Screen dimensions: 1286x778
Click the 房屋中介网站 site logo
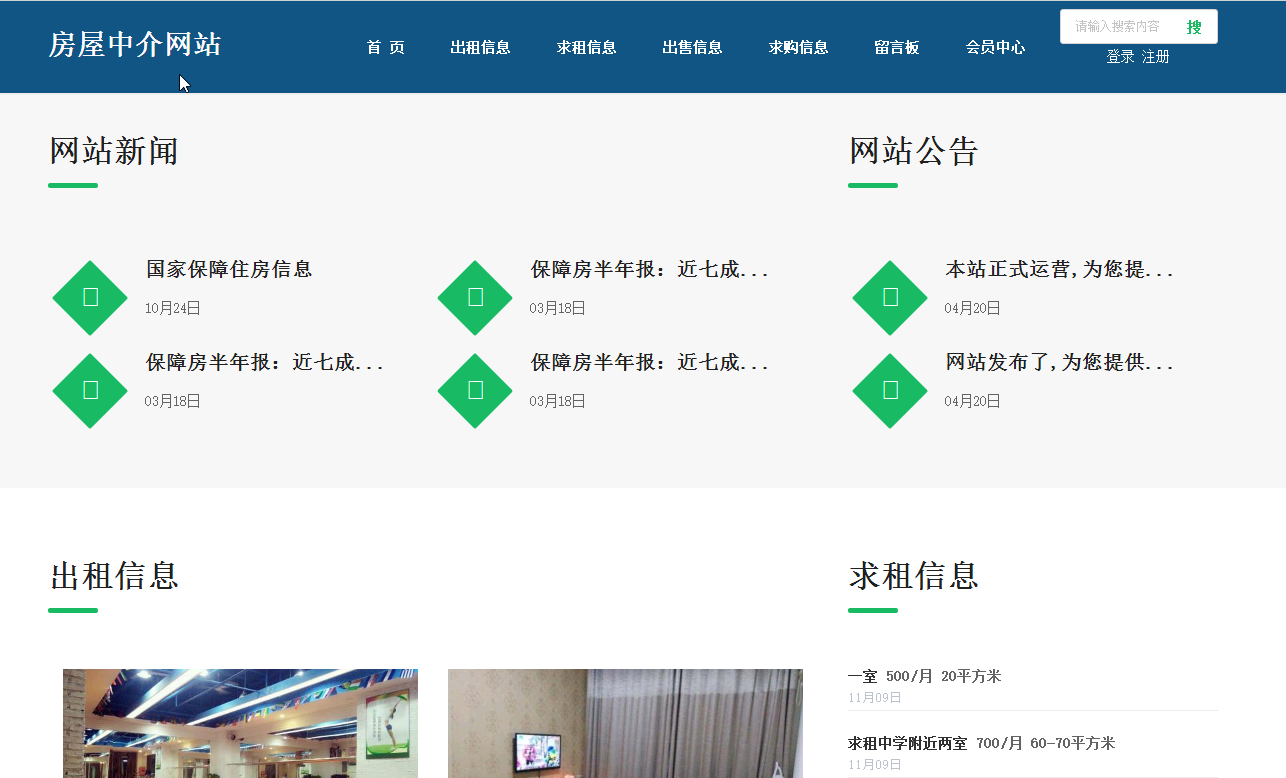click(x=135, y=45)
